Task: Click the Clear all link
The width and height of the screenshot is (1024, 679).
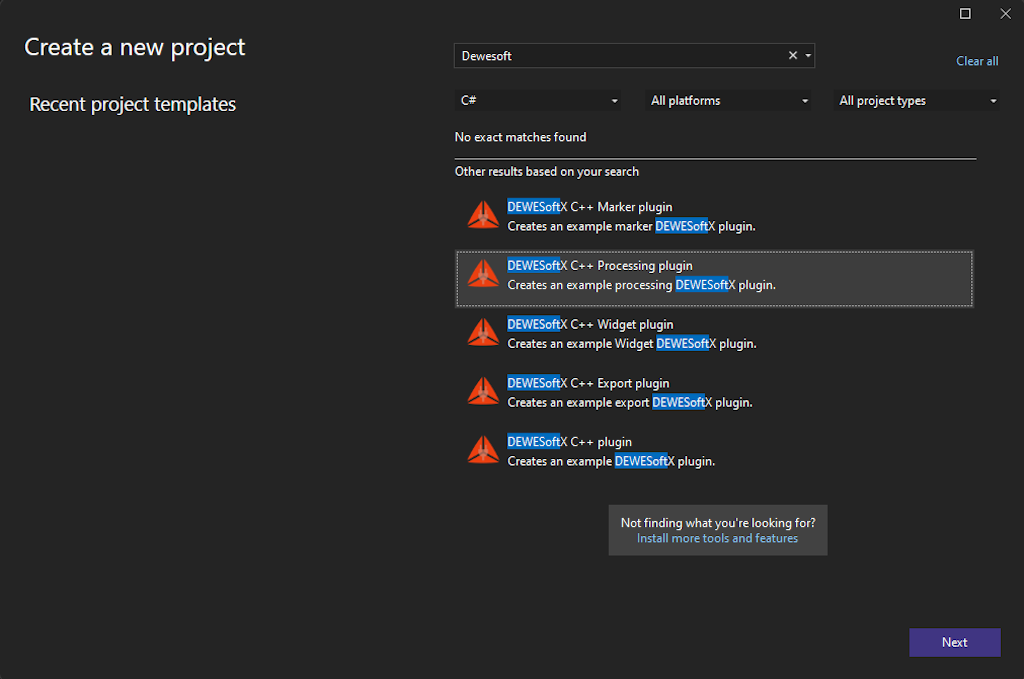Action: 977,61
